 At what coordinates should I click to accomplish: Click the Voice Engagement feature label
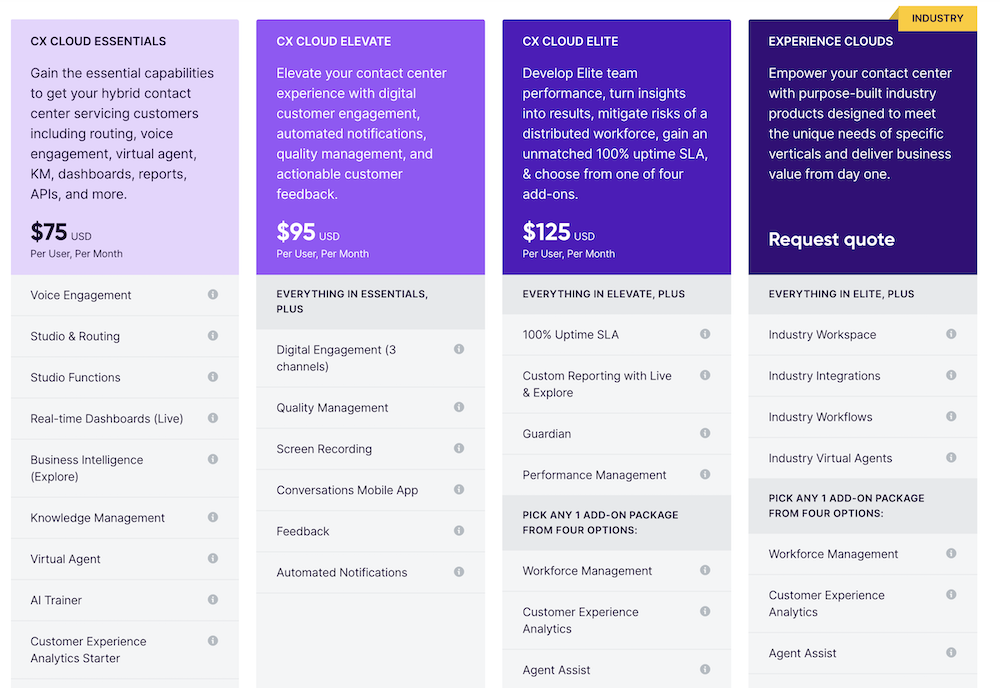[81, 295]
